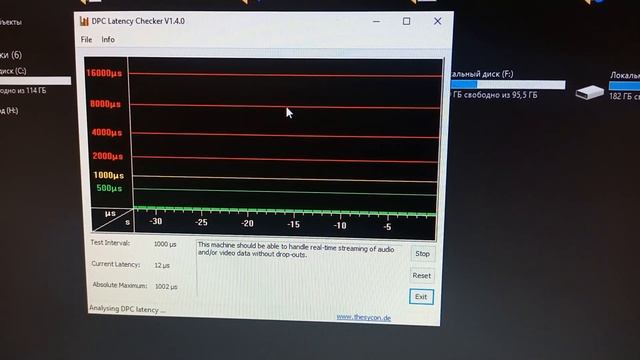
Task: Click the Analysing DPC latency status text
Action: 127,309
